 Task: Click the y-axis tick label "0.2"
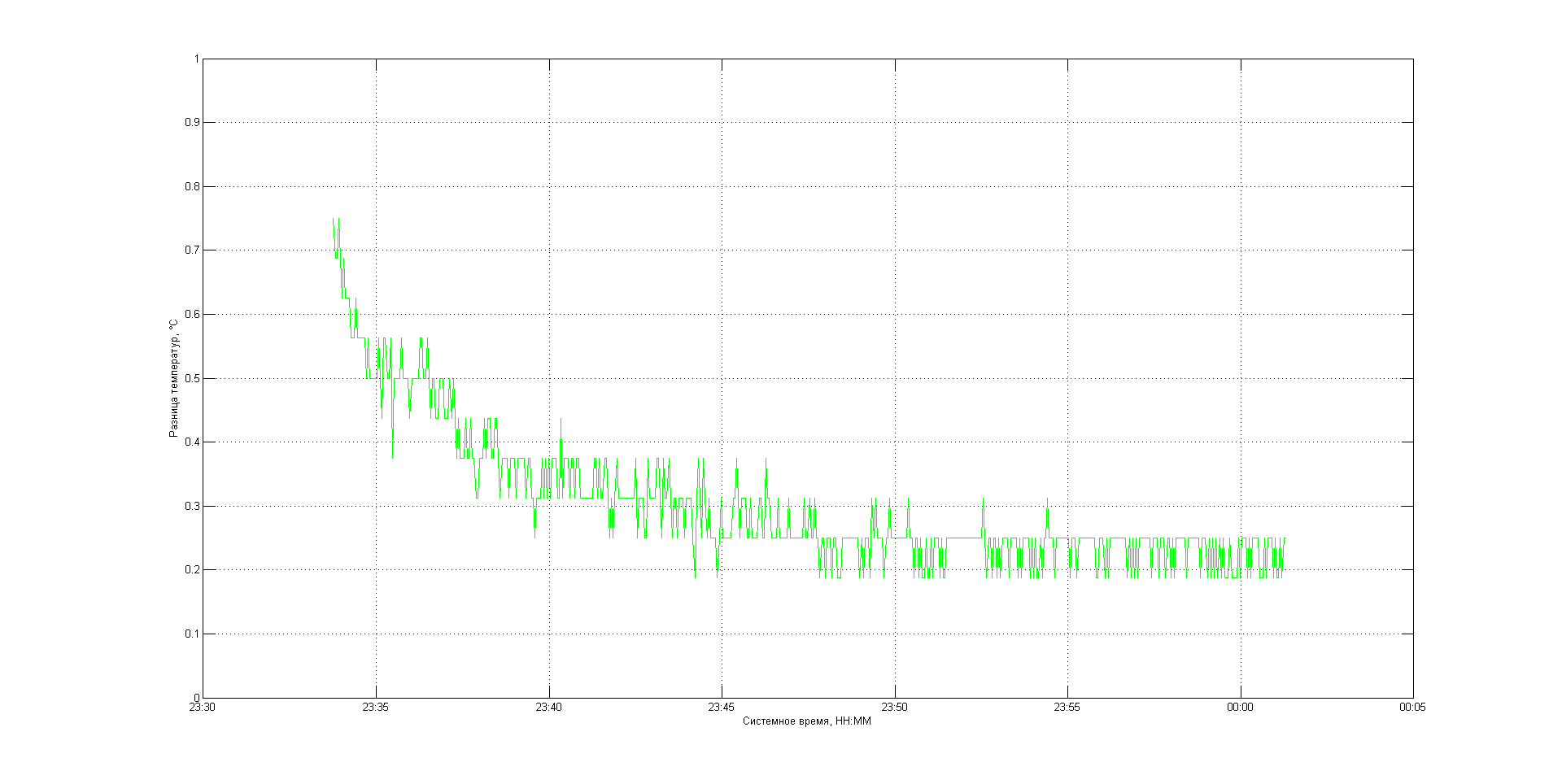click(191, 569)
